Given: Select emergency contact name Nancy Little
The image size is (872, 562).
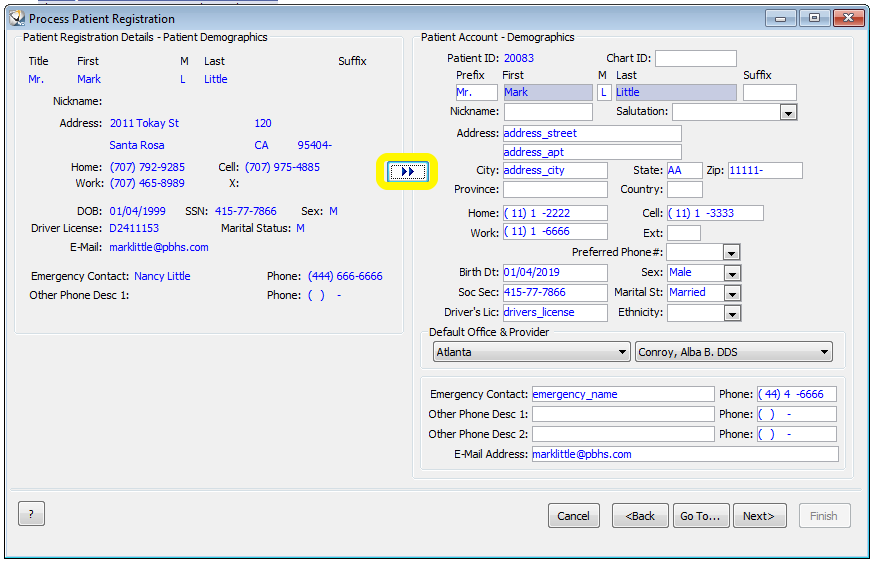Looking at the screenshot, I should 162,276.
